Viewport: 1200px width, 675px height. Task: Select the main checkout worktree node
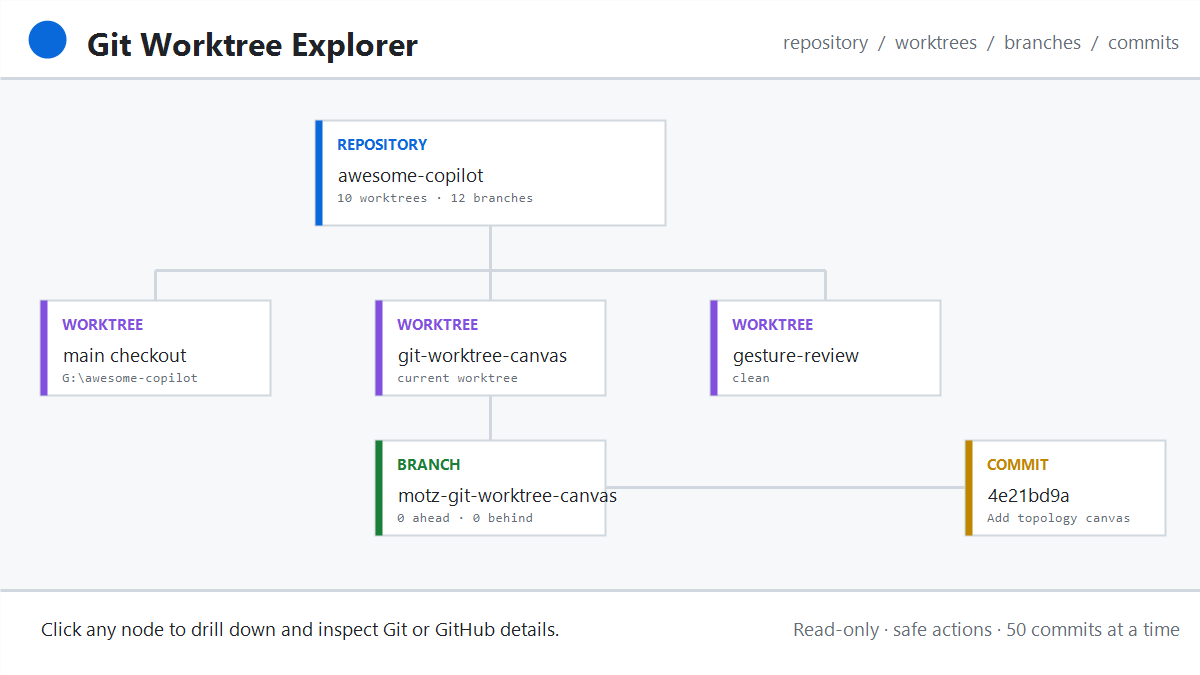point(155,348)
